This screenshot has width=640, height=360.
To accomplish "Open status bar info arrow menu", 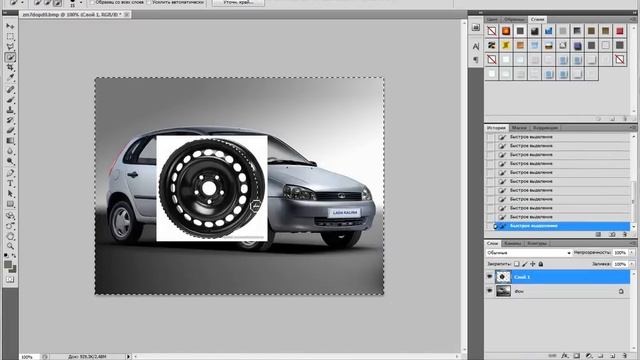I will click(128, 356).
